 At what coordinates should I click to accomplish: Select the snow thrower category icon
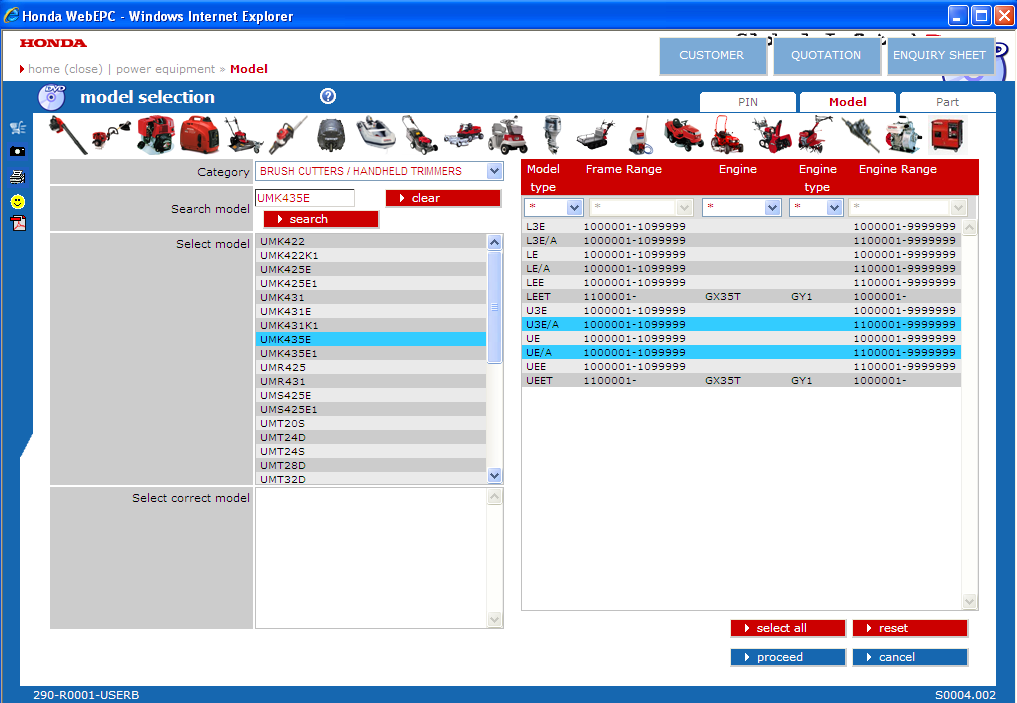[x=772, y=135]
